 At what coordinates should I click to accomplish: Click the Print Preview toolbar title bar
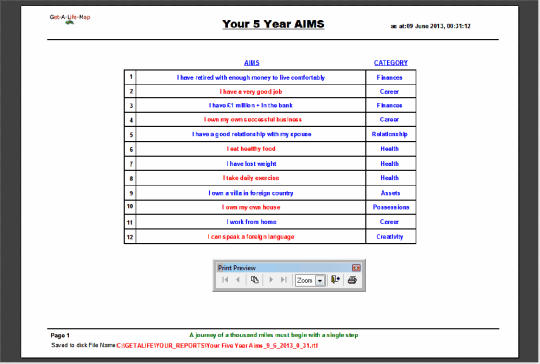point(284,268)
